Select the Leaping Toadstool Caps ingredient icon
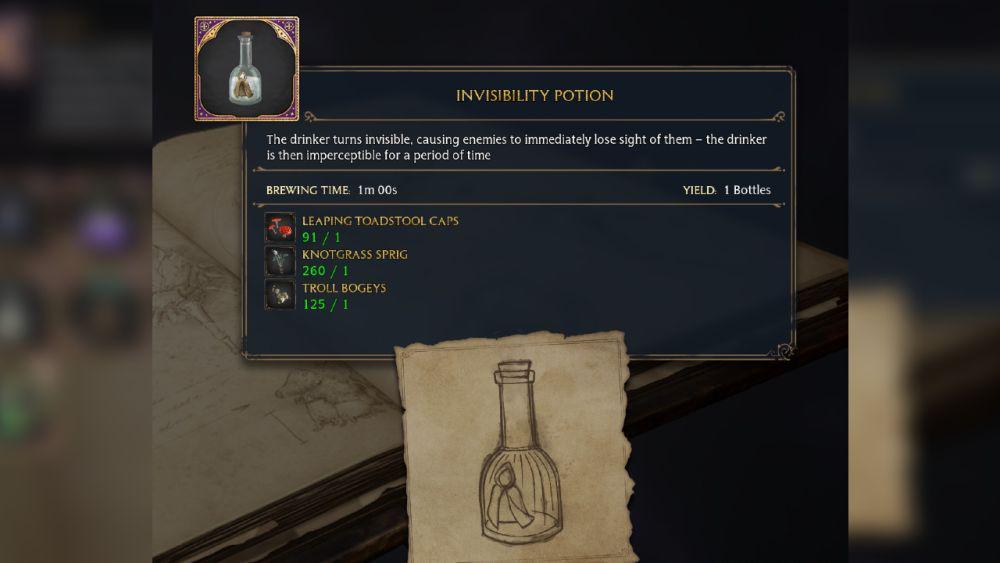The image size is (1000, 563). coord(280,228)
